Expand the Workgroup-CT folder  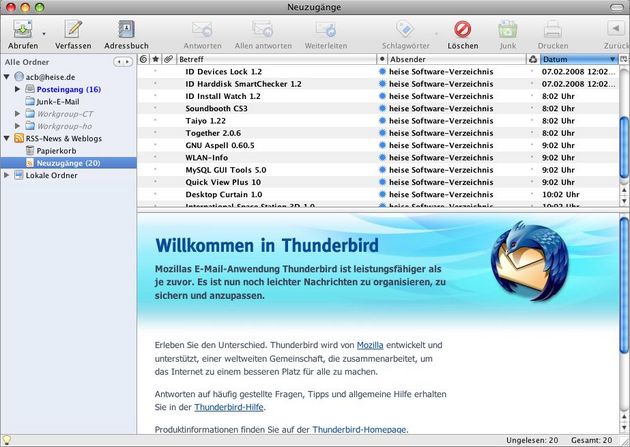tap(17, 114)
